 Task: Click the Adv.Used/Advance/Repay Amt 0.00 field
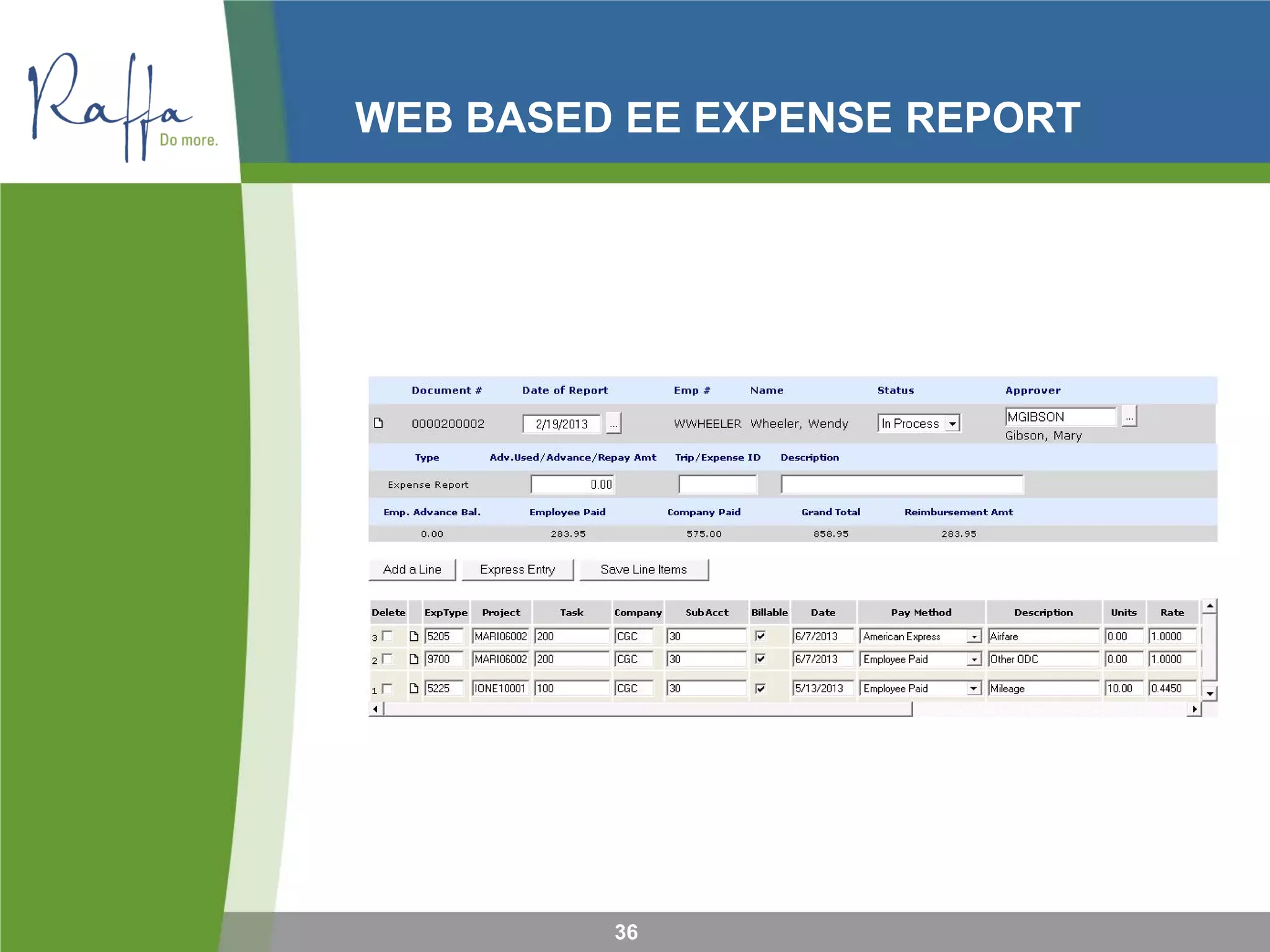[x=573, y=485]
